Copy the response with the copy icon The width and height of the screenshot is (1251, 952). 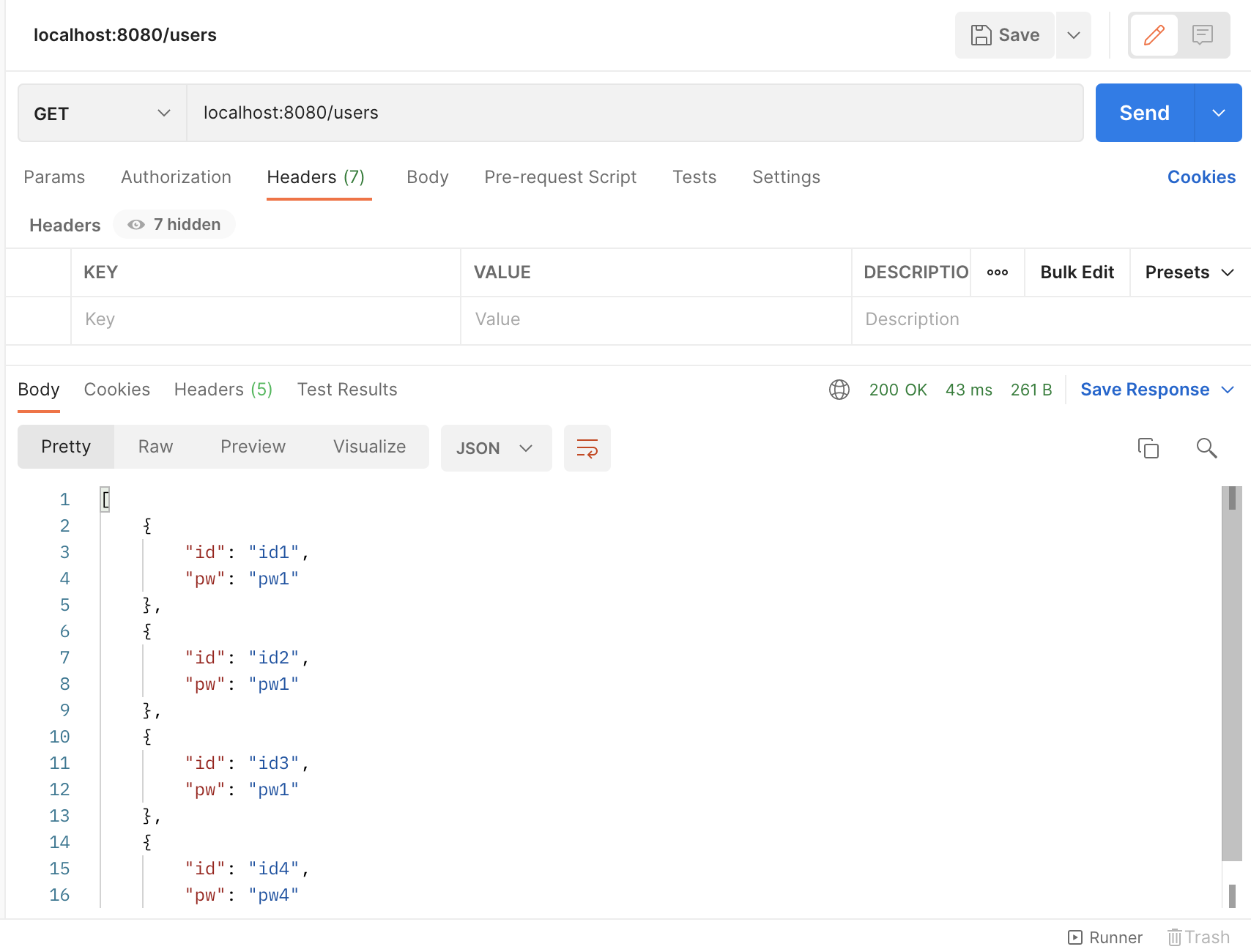[1148, 447]
